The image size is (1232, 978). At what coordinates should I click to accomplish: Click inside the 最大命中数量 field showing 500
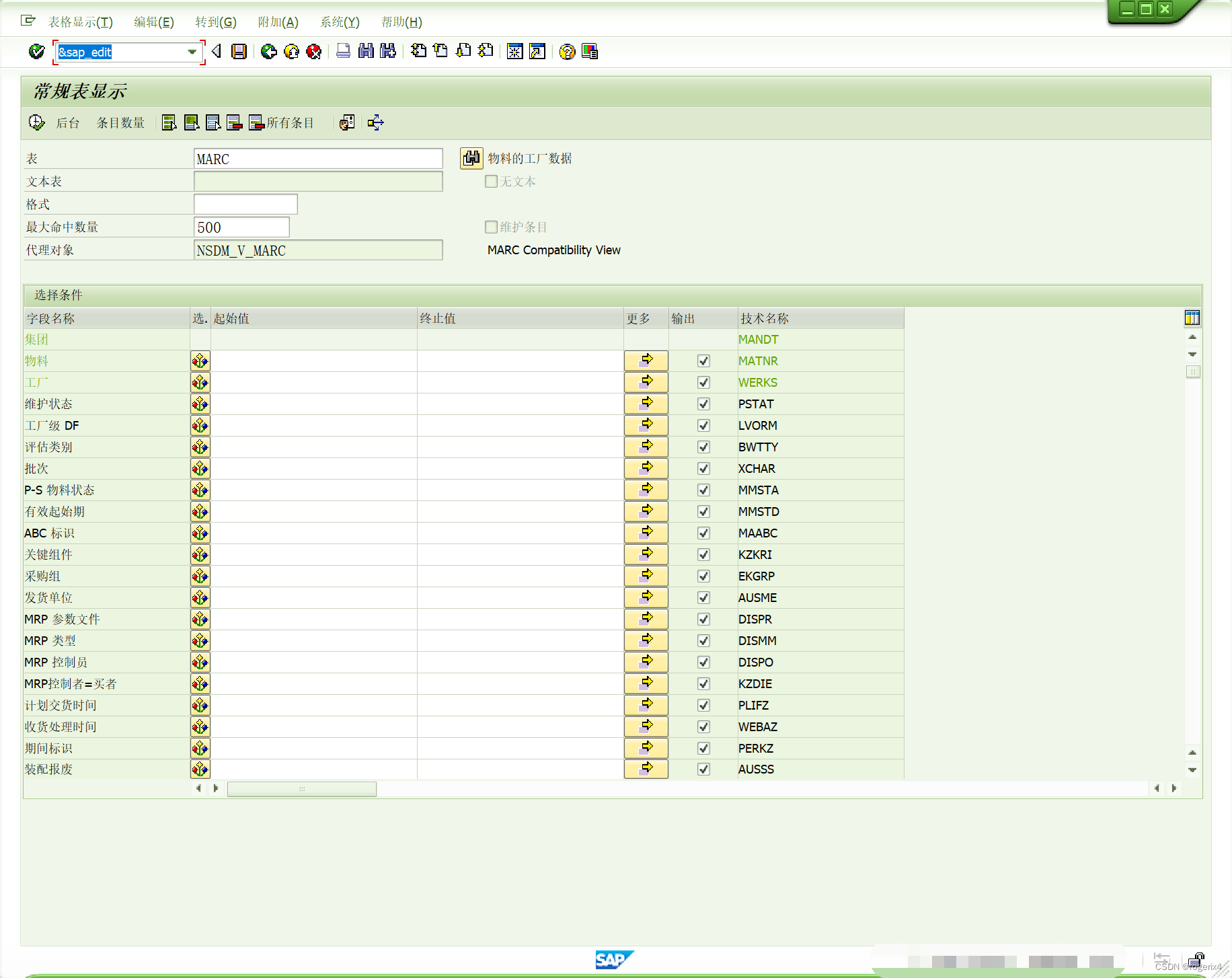pos(240,227)
